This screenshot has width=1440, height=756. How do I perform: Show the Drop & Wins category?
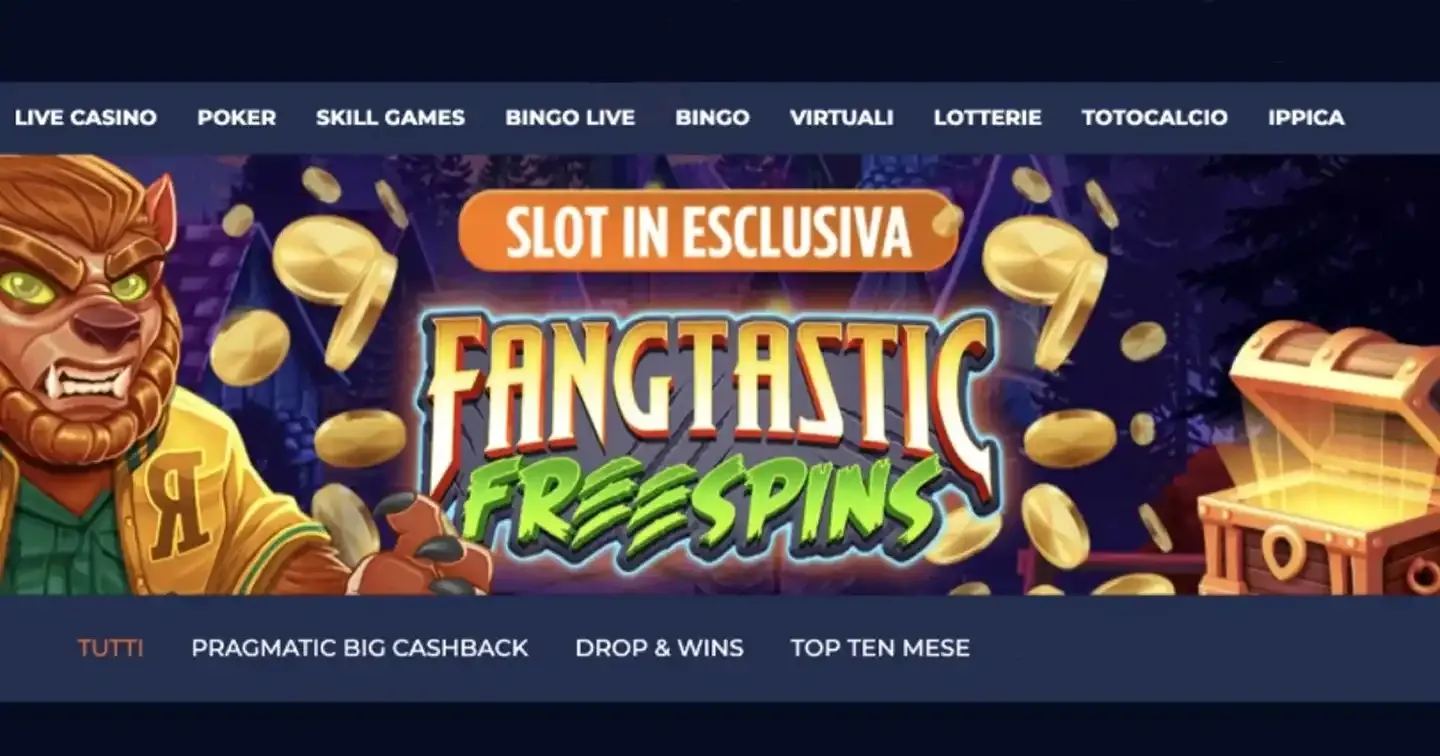(659, 648)
